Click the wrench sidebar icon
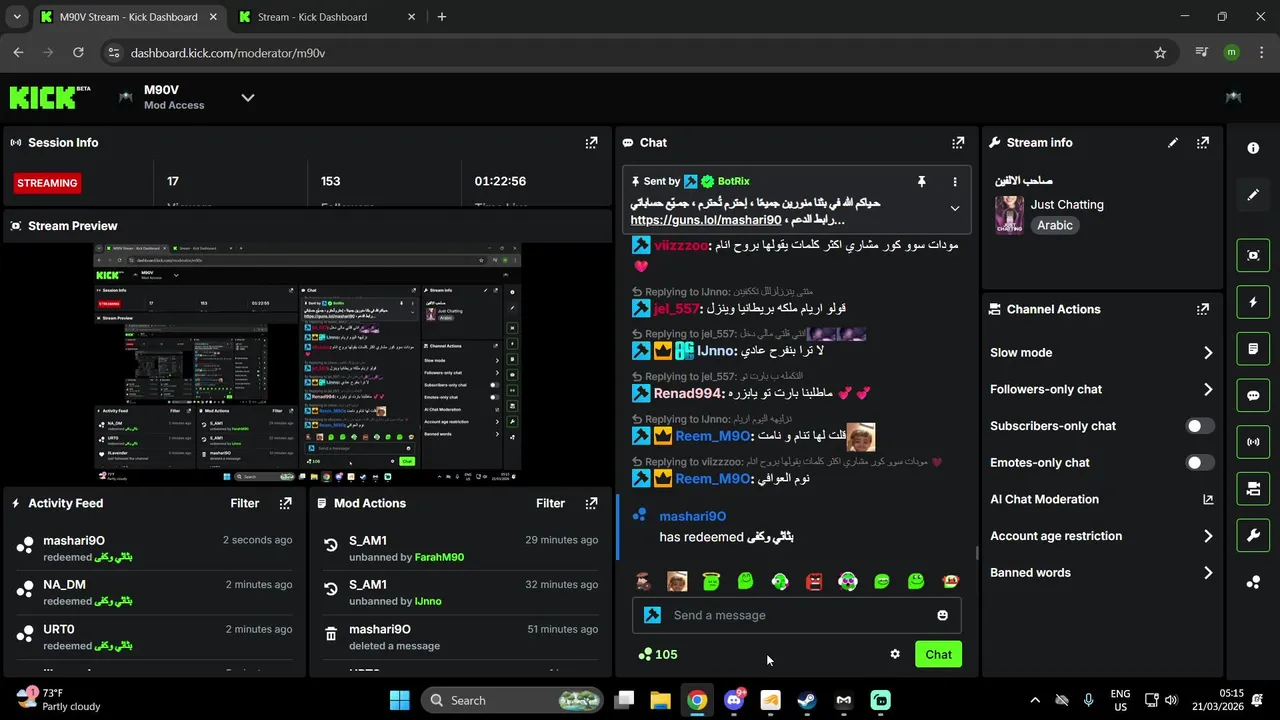This screenshot has height=720, width=1280. pos(1253,536)
